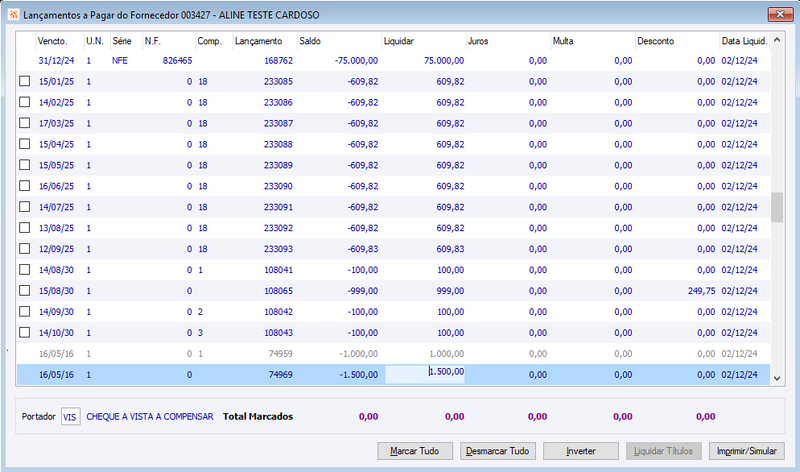Tick the checkbox for lançamento 233092
This screenshot has height=472, width=800.
pyautogui.click(x=24, y=228)
